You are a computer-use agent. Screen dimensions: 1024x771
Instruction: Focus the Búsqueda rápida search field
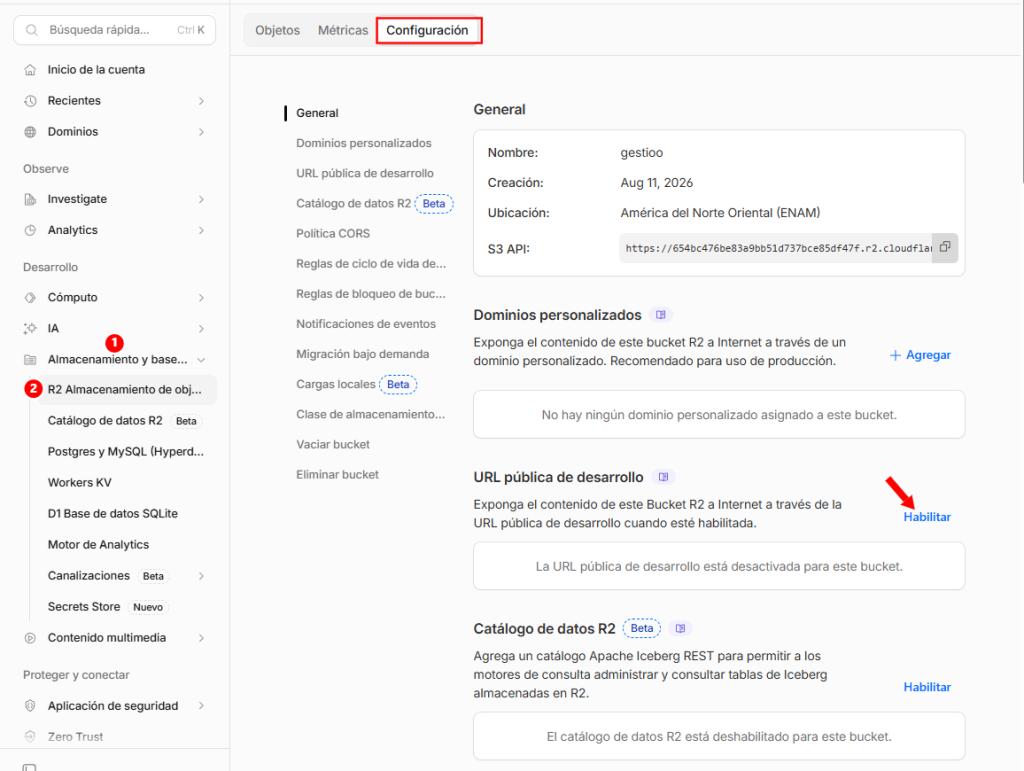pos(114,30)
